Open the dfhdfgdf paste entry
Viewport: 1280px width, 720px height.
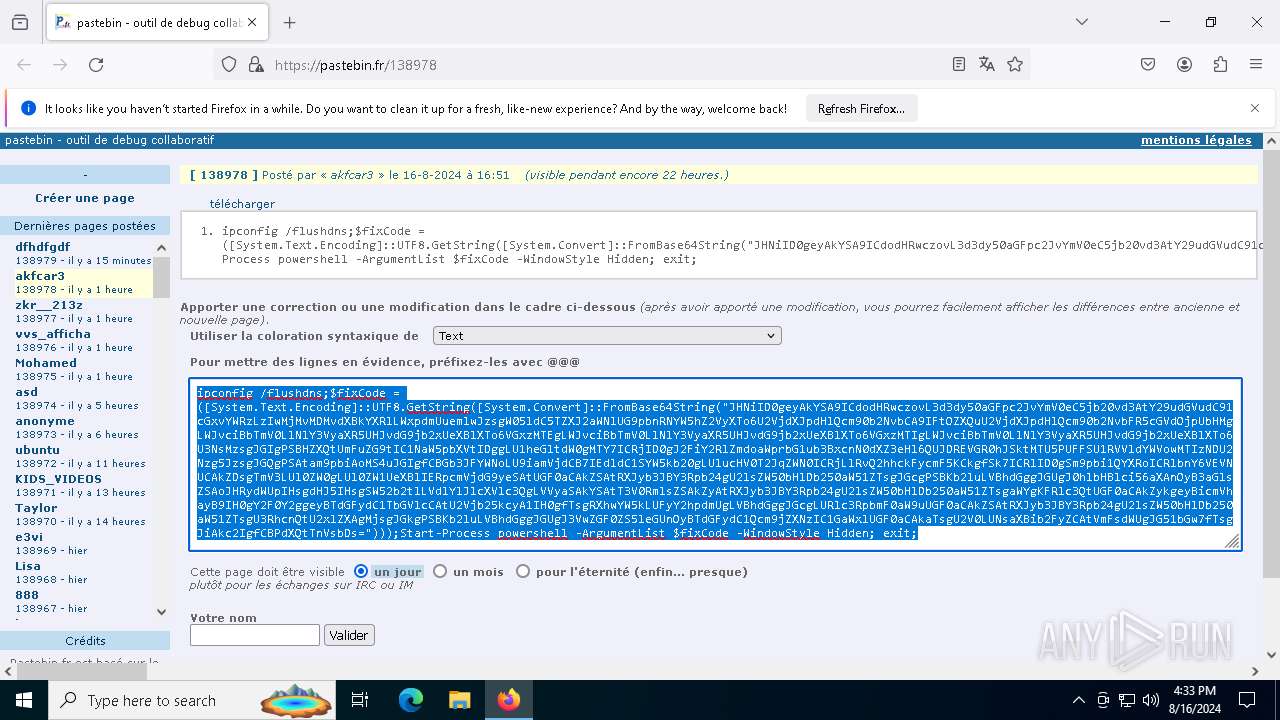43,247
